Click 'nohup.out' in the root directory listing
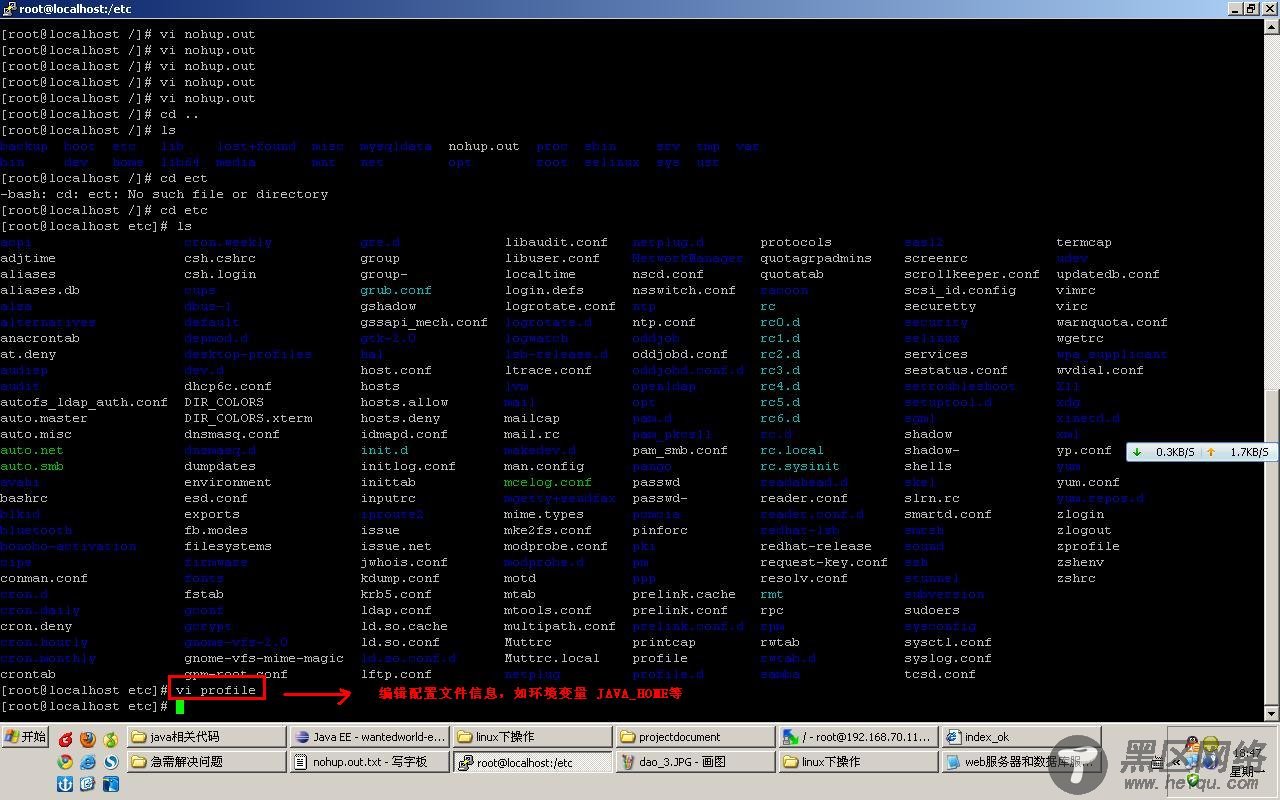Viewport: 1280px width, 800px height. [x=484, y=146]
